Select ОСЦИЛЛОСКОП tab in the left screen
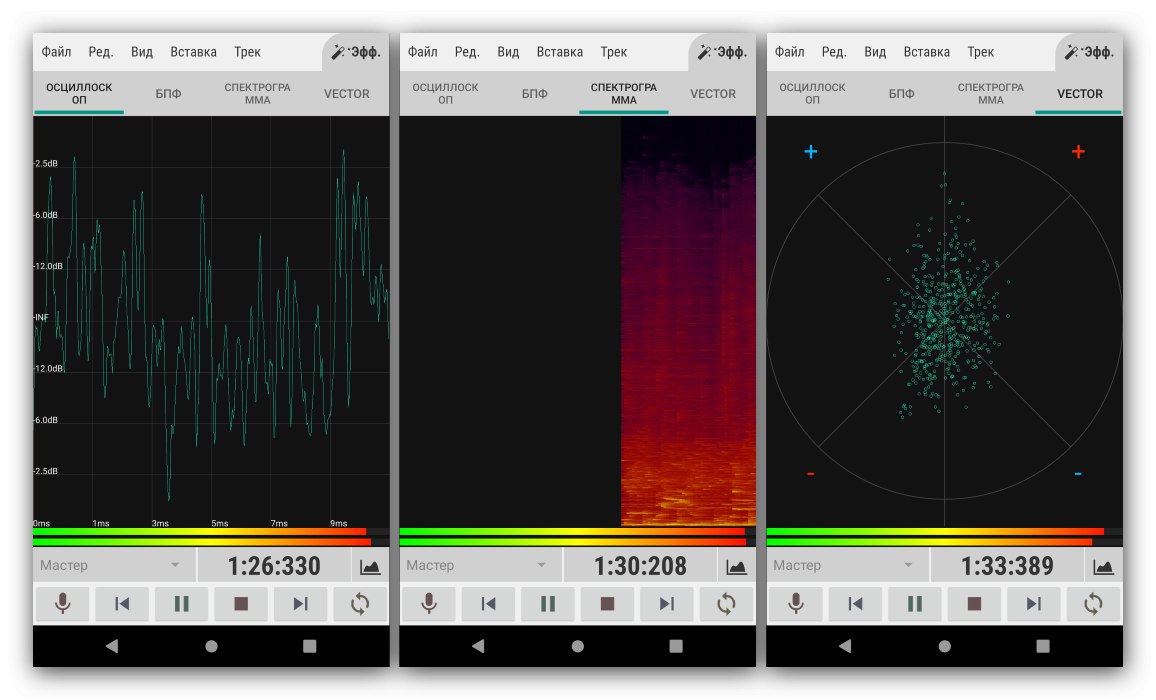This screenshot has width=1156, height=700. (x=79, y=94)
